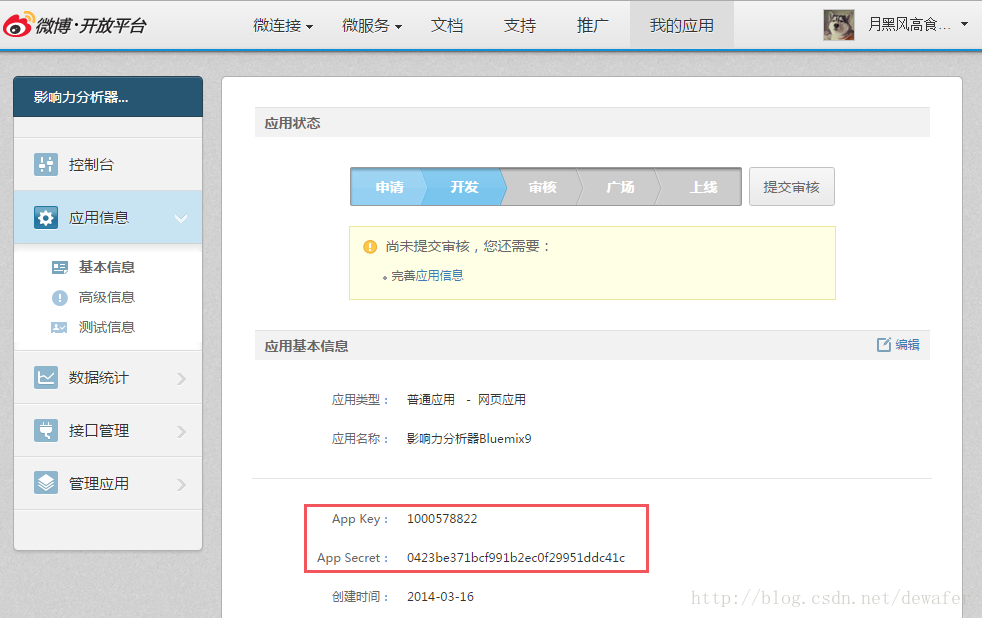Screen dimensions: 982x618
Task: Collapse the 应用信息 section chevron
Action: pos(181,219)
